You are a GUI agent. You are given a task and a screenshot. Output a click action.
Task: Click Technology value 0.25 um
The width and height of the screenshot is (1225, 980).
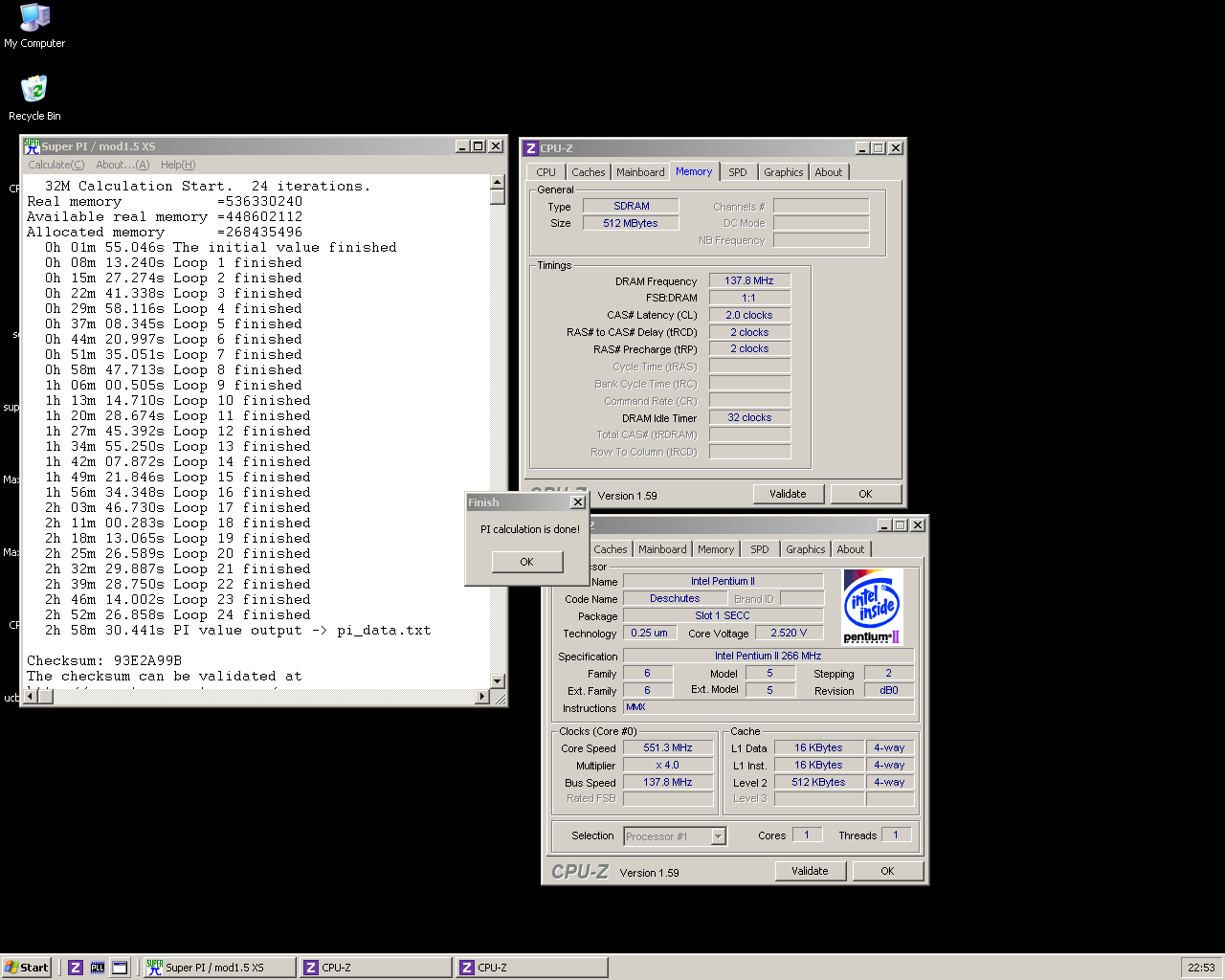[x=650, y=633]
